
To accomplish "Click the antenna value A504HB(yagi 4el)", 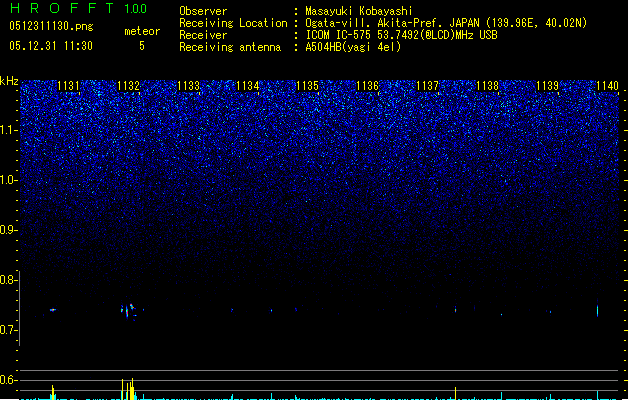I will 353,47.
